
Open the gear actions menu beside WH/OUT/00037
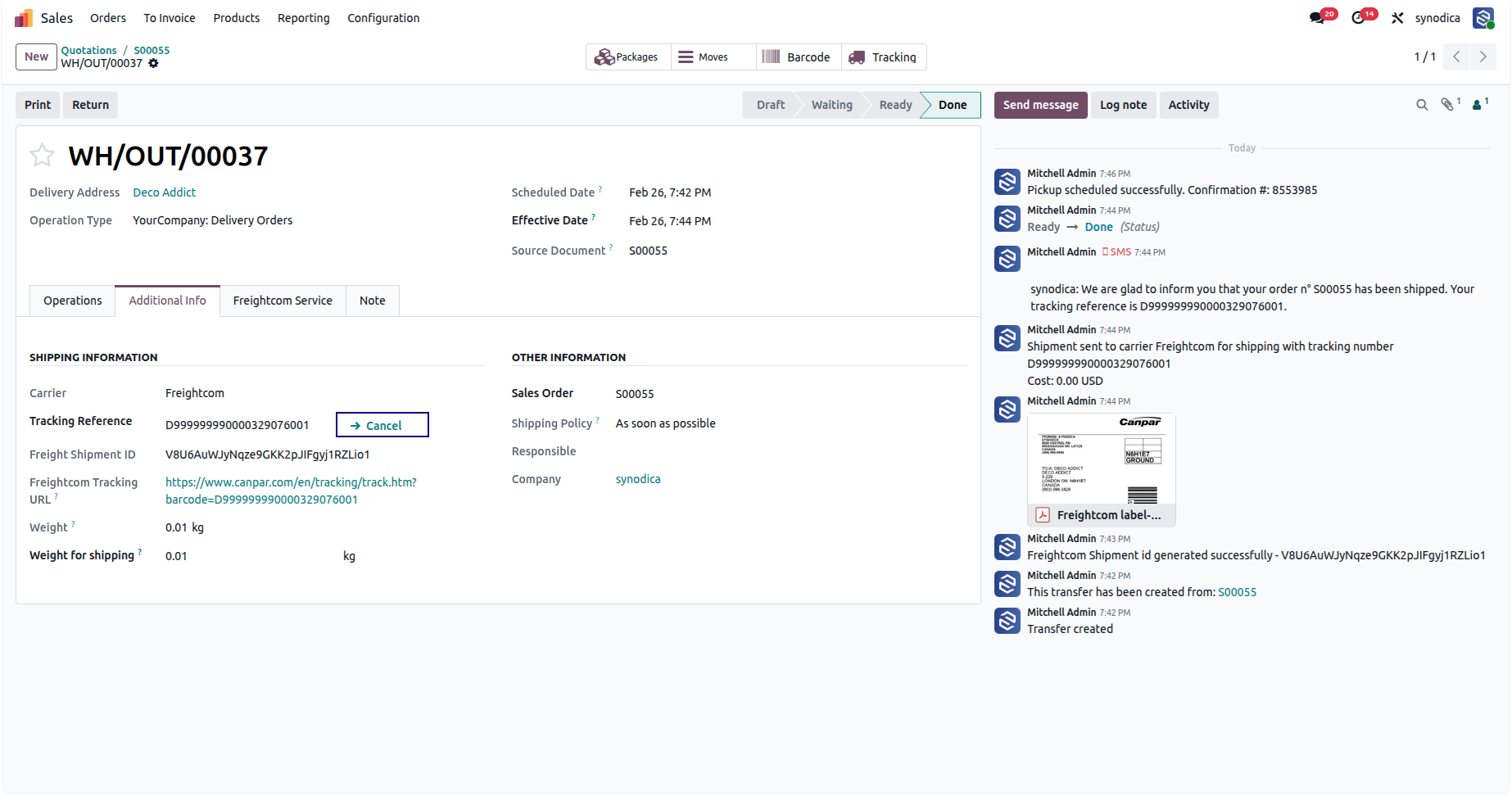[153, 63]
